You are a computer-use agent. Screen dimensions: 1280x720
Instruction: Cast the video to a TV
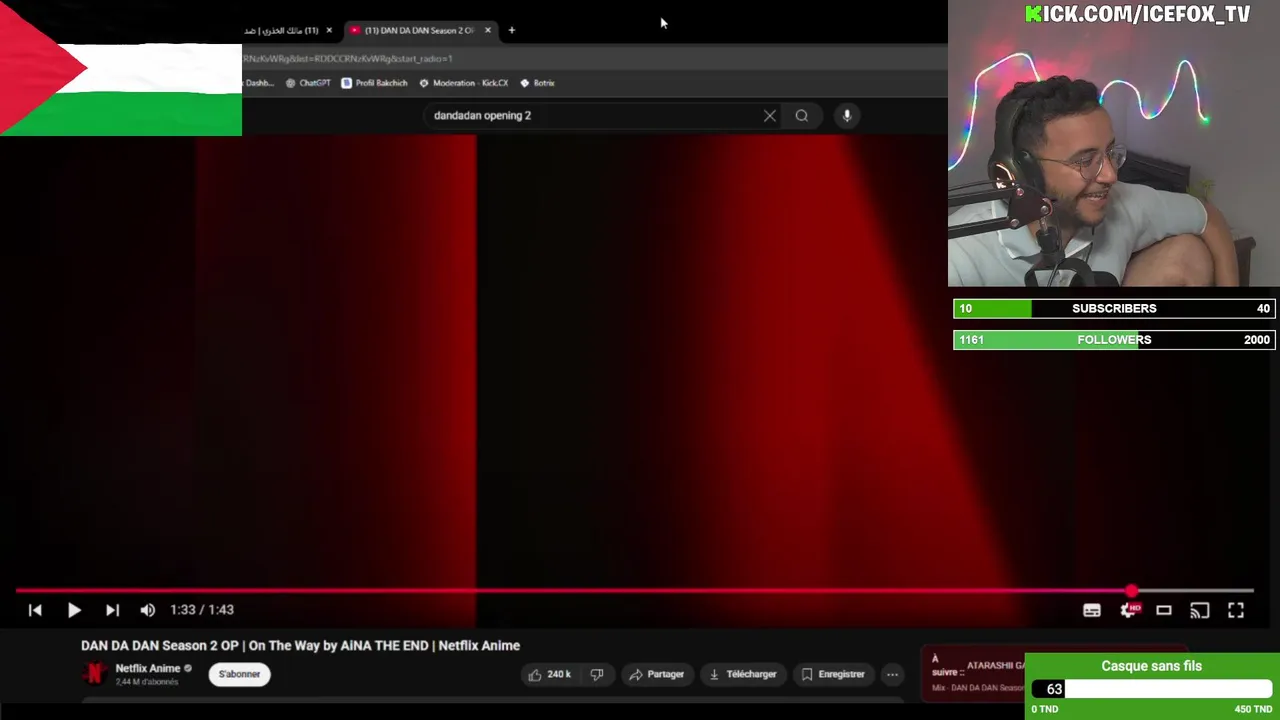[1200, 610]
